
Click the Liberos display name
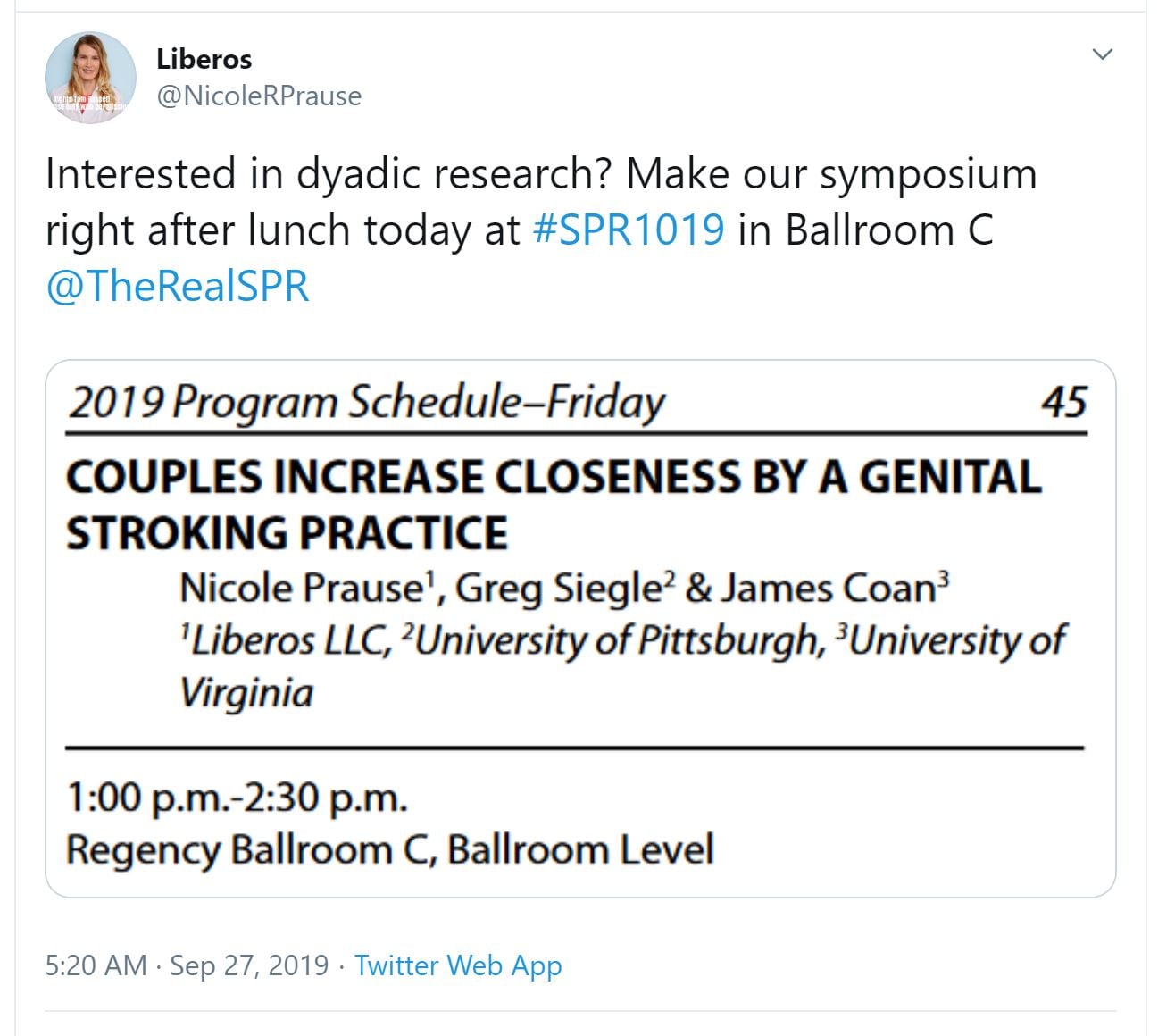pyautogui.click(x=204, y=59)
